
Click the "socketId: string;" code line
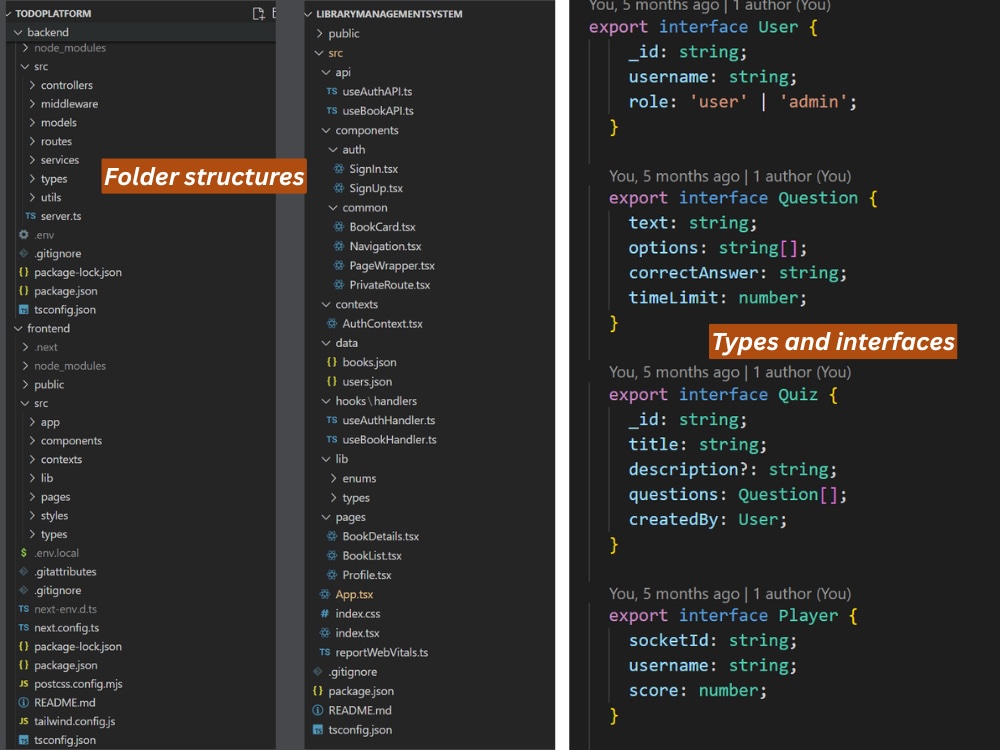pos(713,640)
